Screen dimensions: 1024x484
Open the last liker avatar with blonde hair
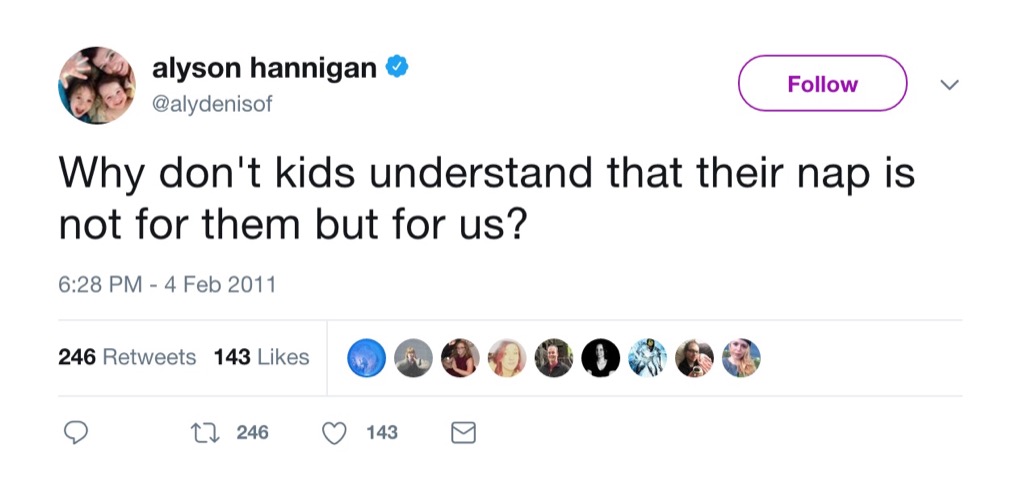pos(741,358)
